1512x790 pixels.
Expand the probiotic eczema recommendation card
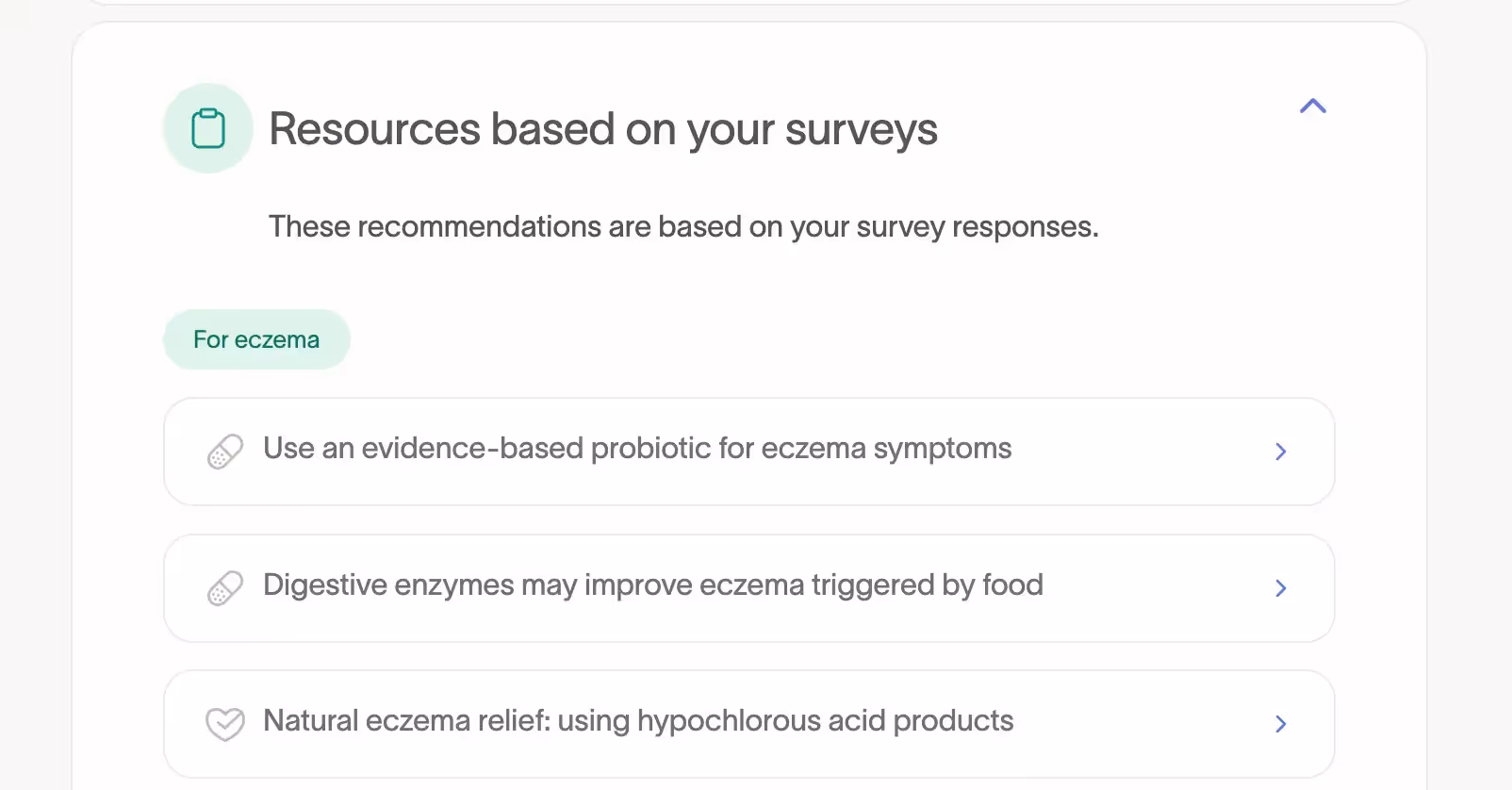[x=749, y=452]
